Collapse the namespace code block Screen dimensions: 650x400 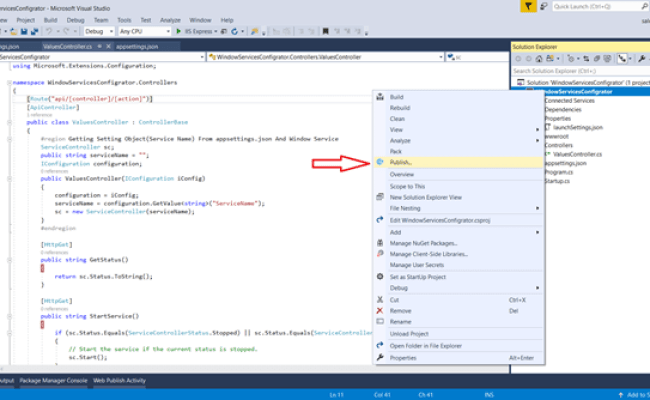point(9,82)
